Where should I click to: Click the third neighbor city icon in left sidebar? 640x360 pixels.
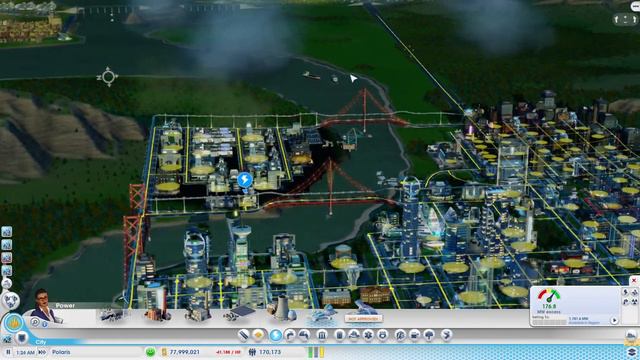tap(7, 258)
